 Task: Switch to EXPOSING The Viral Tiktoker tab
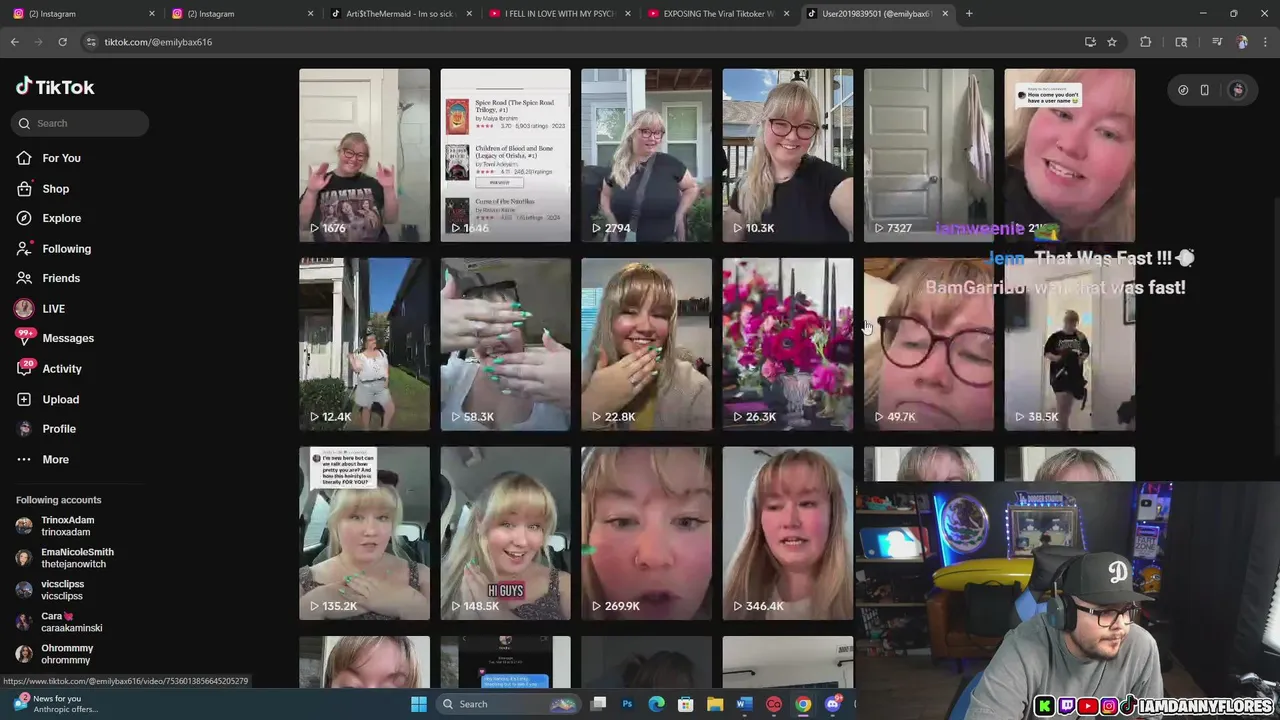(x=718, y=14)
